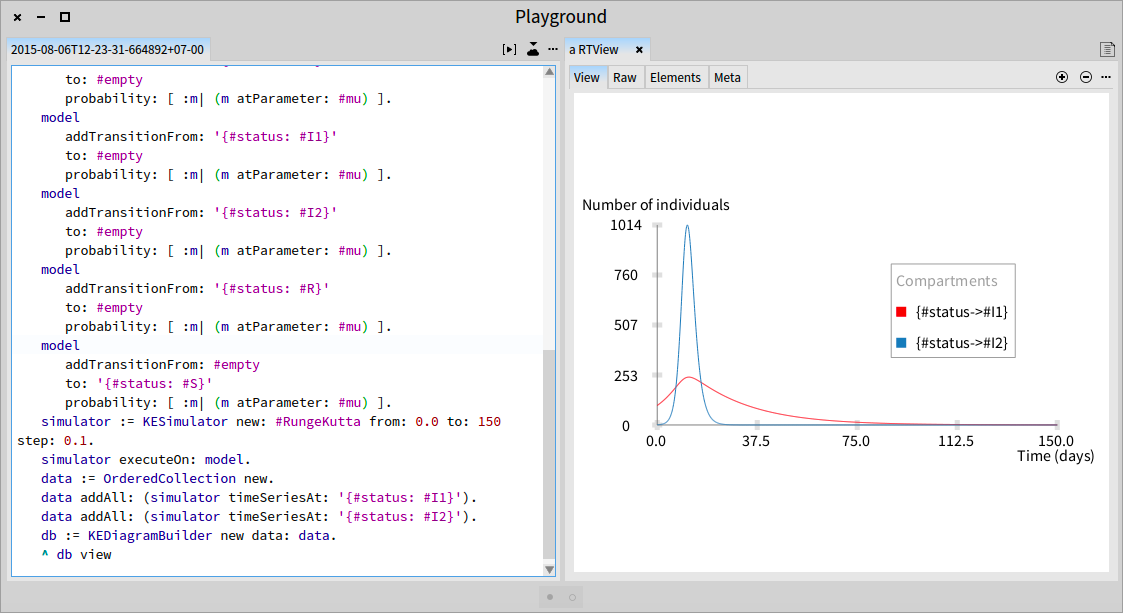Select the second page dot at the bottom

click(x=572, y=597)
